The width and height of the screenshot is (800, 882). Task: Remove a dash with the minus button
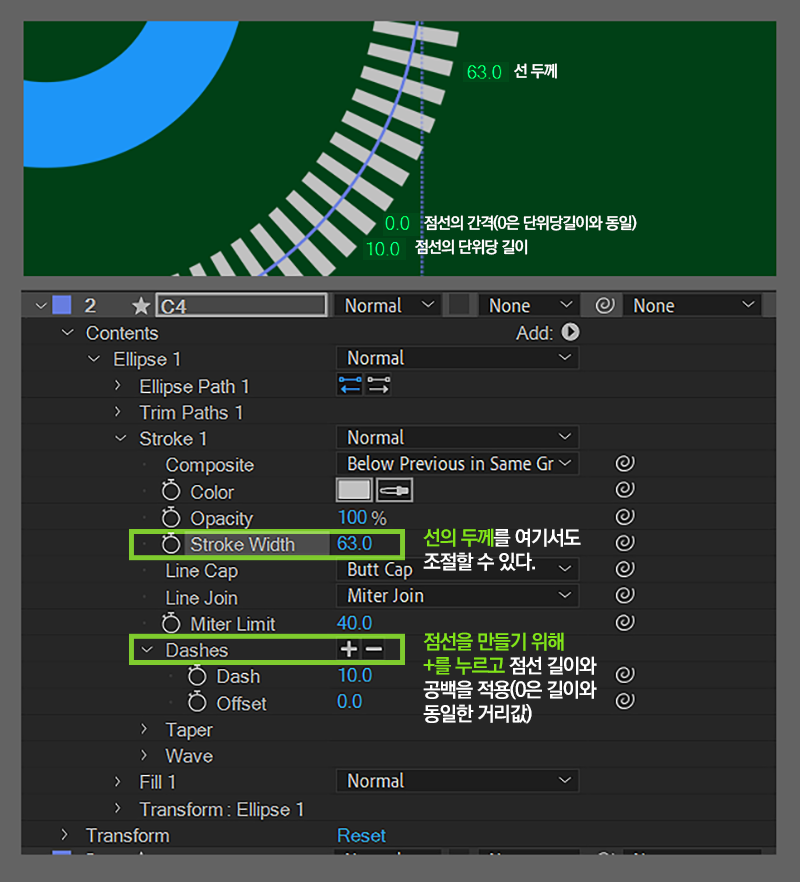(x=374, y=649)
